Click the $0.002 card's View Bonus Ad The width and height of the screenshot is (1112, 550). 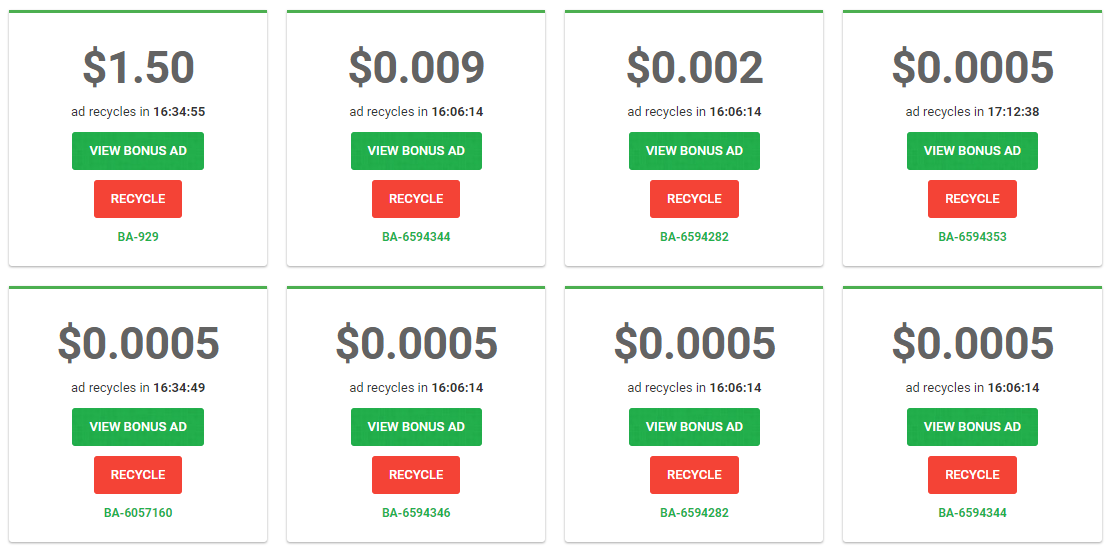point(694,150)
